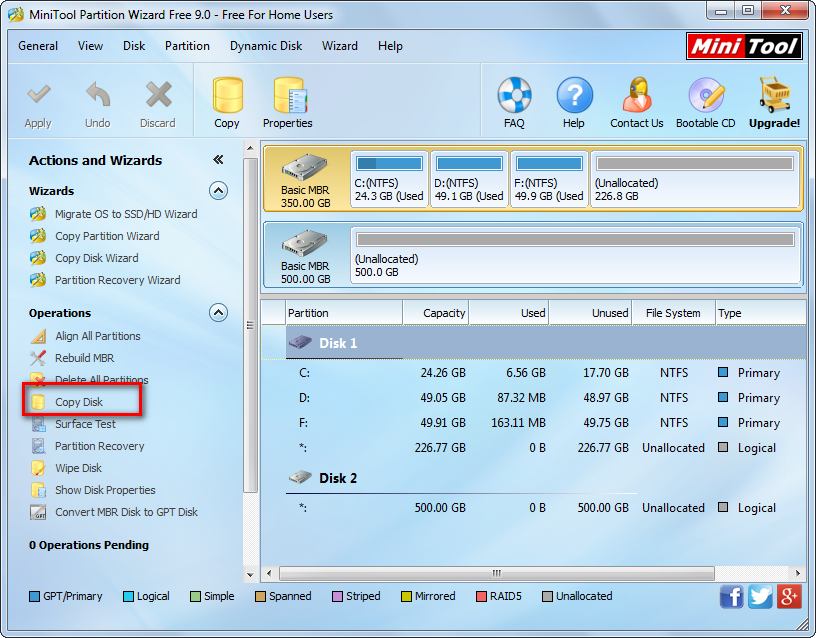Sort by the Unused column header
816x638 pixels.
click(590, 313)
